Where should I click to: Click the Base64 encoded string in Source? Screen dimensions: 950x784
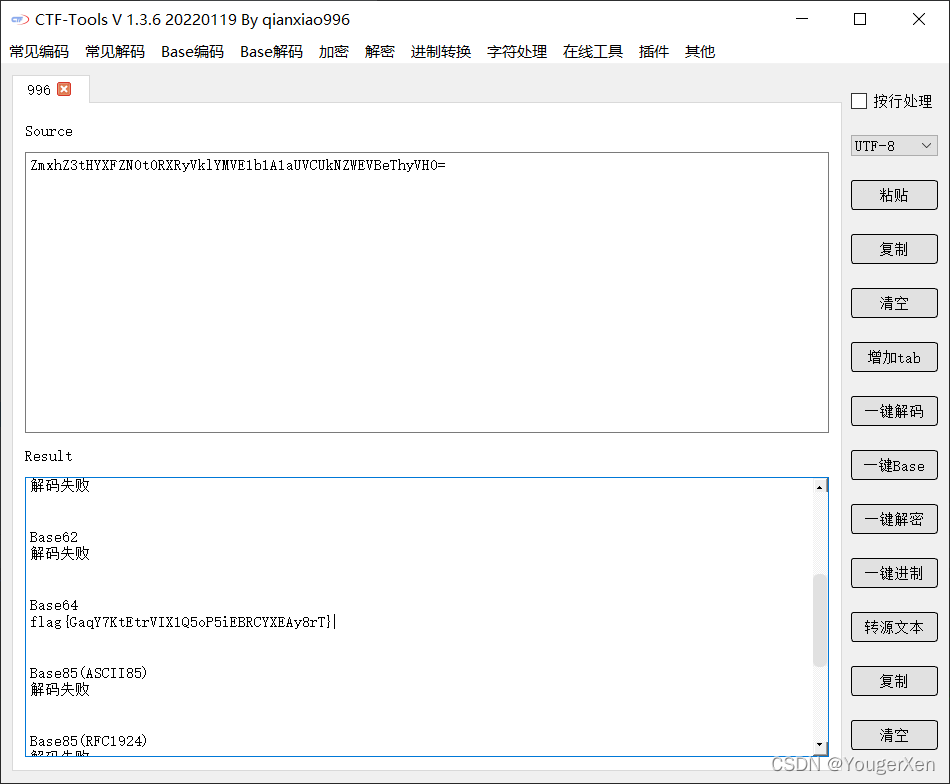(x=238, y=165)
